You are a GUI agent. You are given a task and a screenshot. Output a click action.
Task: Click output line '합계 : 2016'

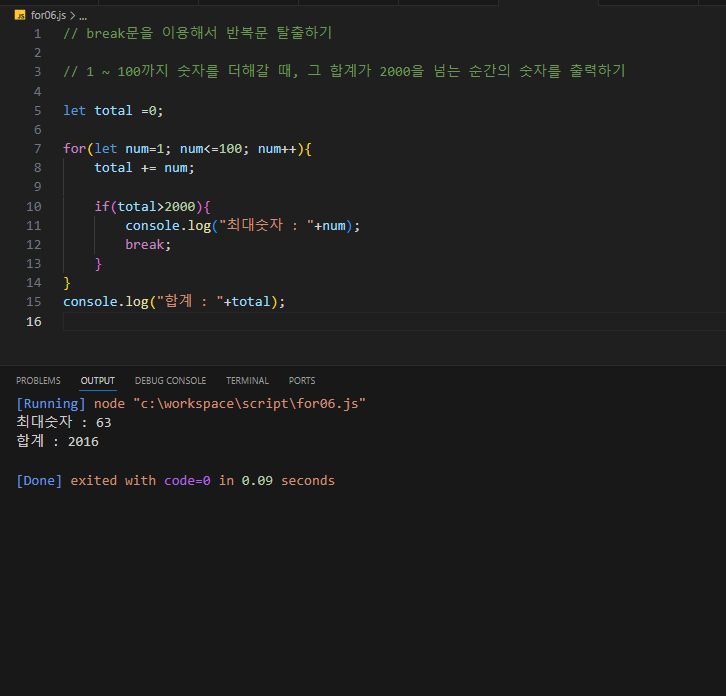(57, 441)
